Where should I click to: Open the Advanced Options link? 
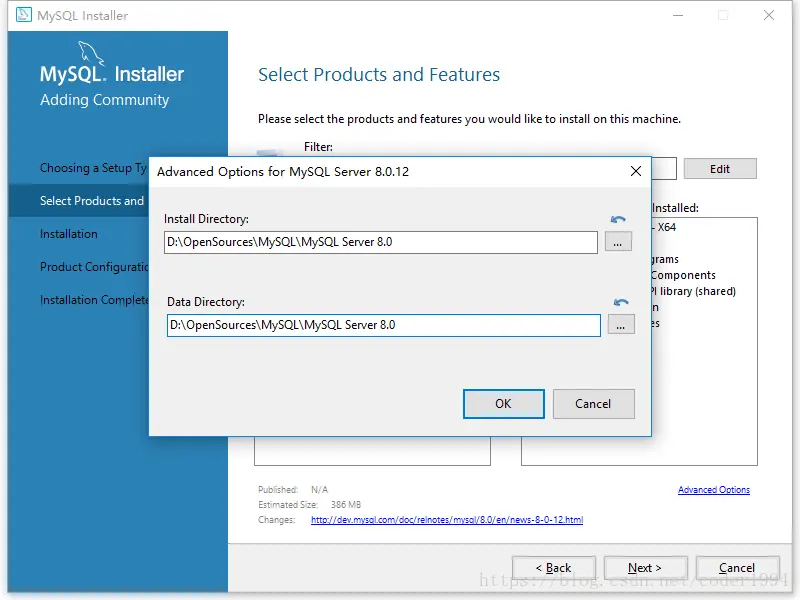tap(714, 489)
